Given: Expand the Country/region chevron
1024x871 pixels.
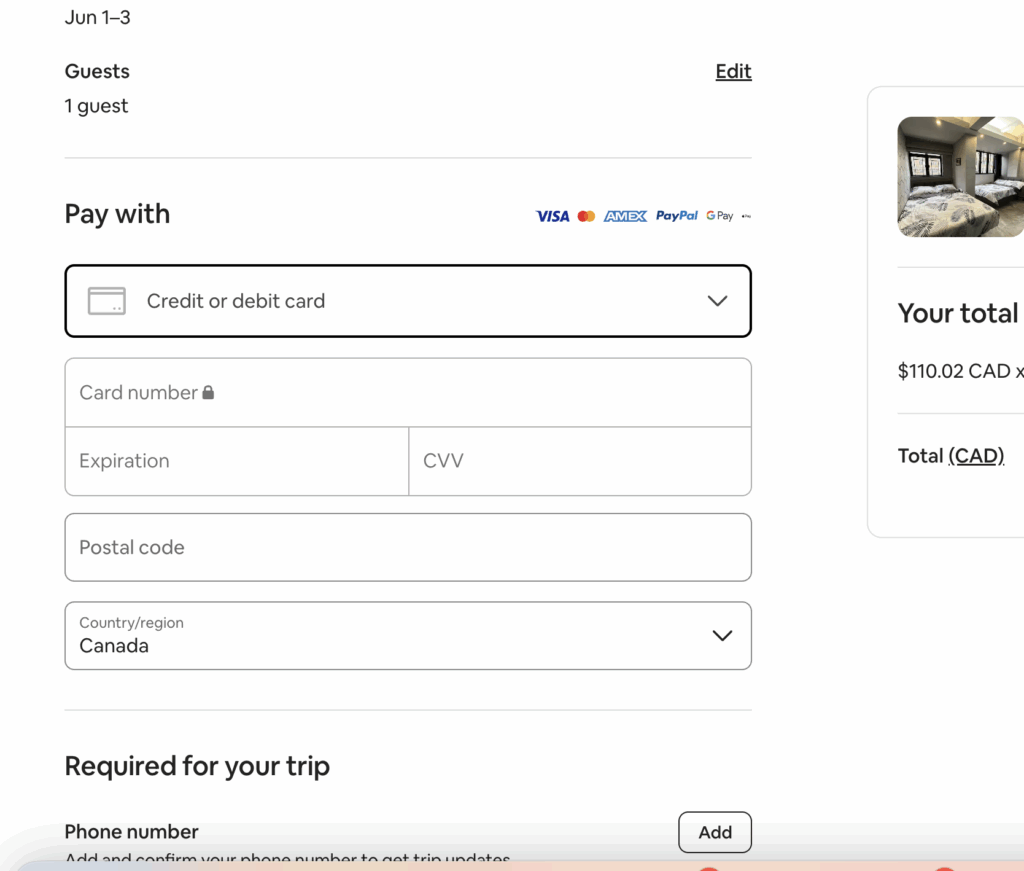Looking at the screenshot, I should click(x=722, y=635).
